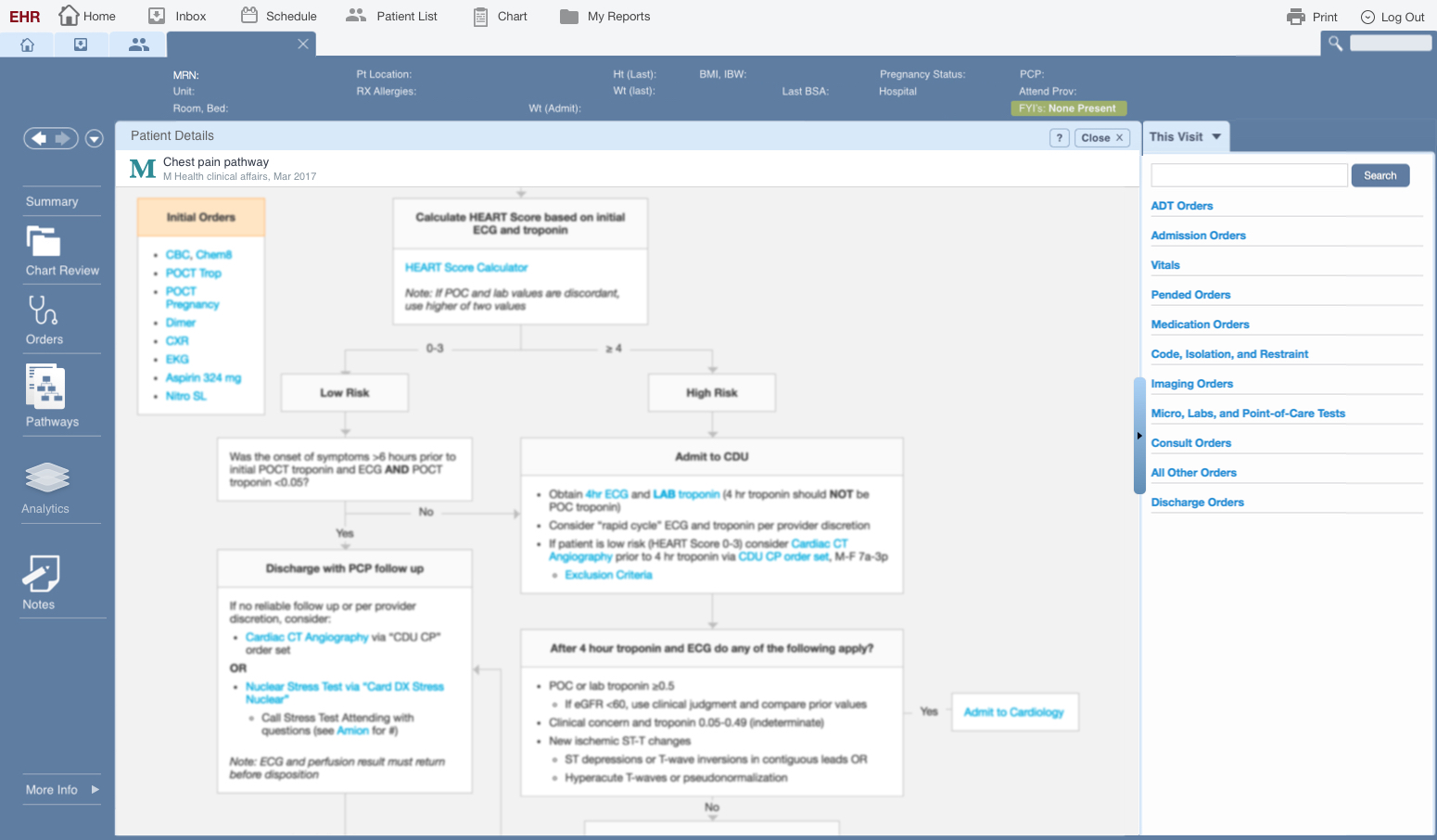Image resolution: width=1437 pixels, height=840 pixels.
Task: Click the orders search input field
Action: click(x=1249, y=175)
